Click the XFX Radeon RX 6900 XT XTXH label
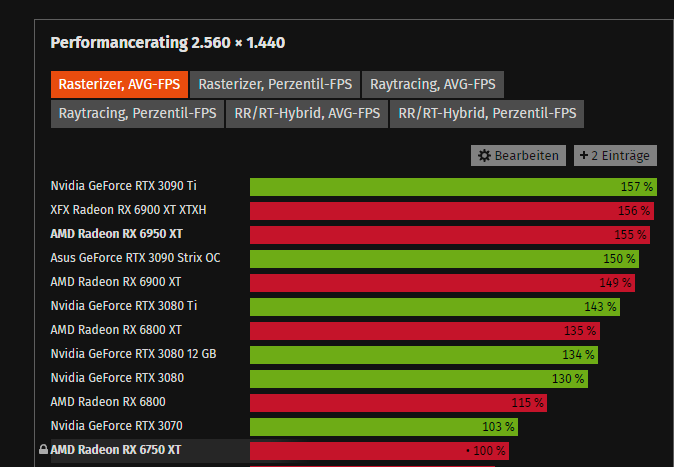This screenshot has width=674, height=467. click(128, 210)
